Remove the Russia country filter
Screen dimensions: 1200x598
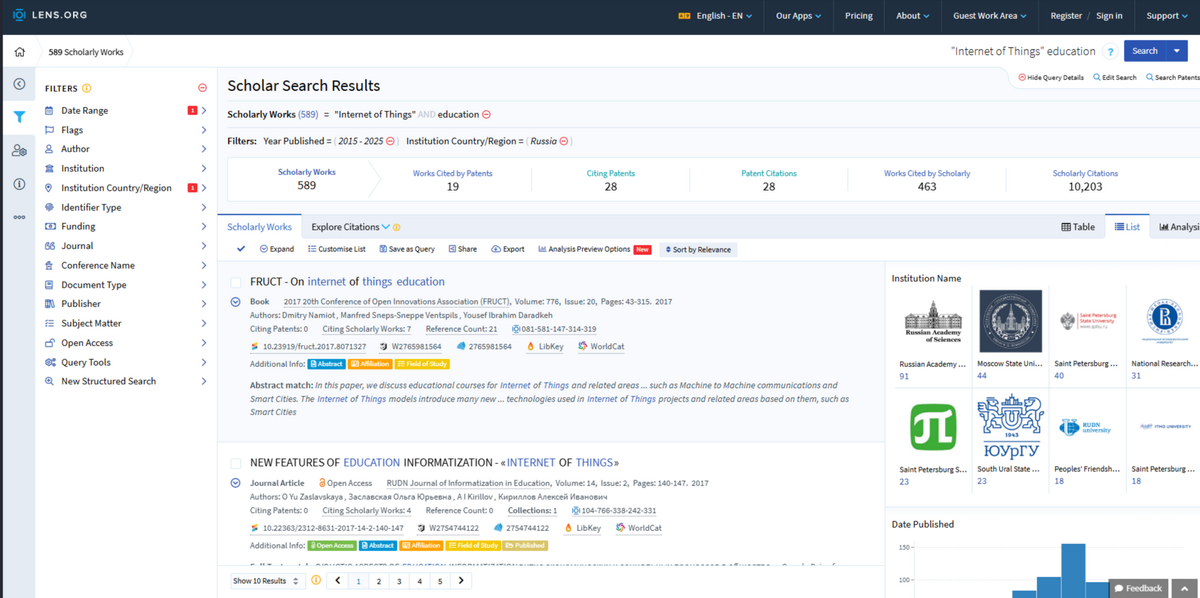pos(564,142)
